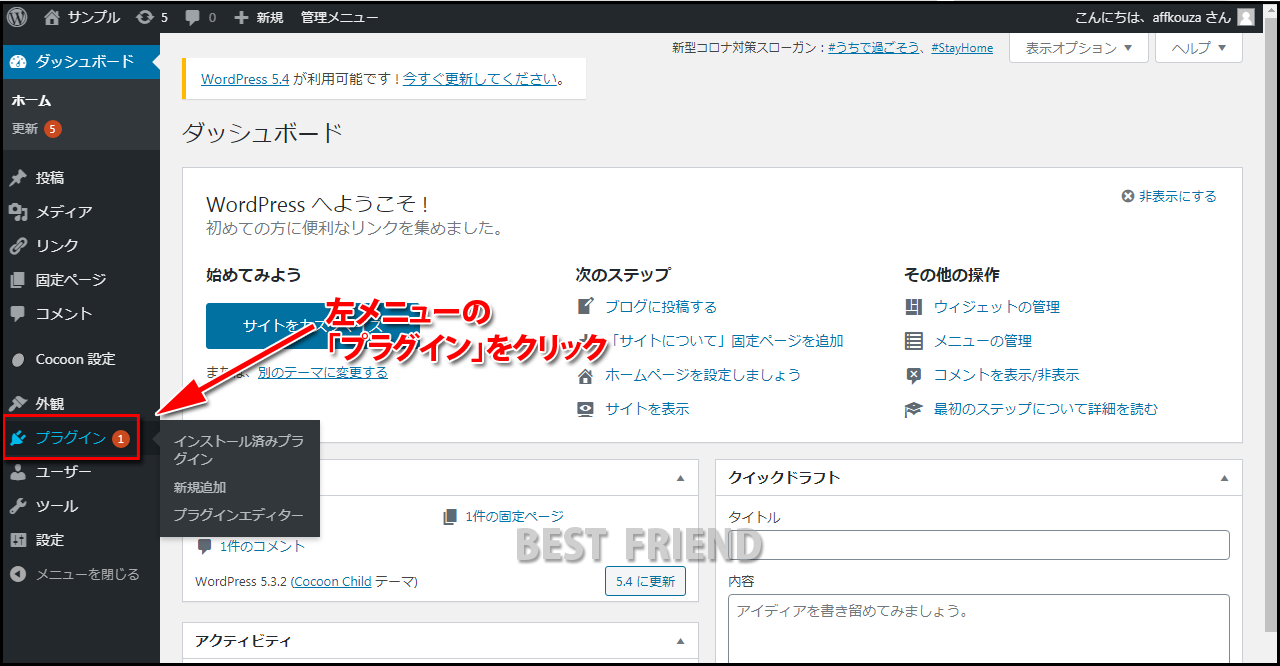Select インストール済みプラグイン from the submenu
Viewport: 1280px width, 666px height.
point(239,449)
